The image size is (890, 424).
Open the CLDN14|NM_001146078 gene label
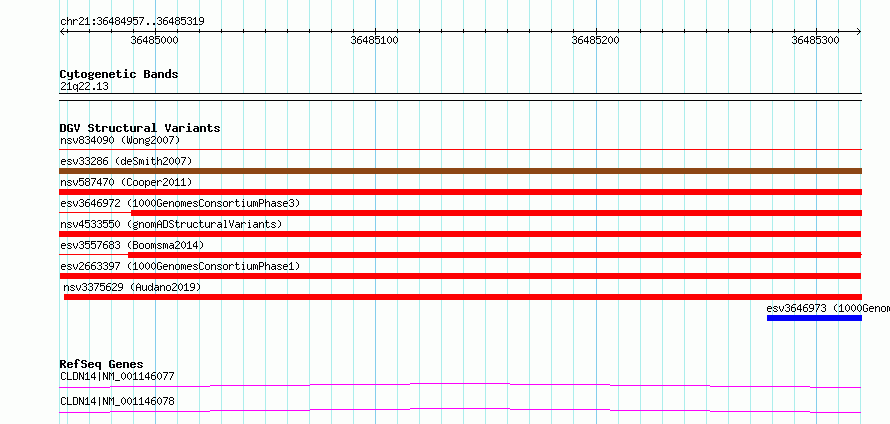point(117,402)
